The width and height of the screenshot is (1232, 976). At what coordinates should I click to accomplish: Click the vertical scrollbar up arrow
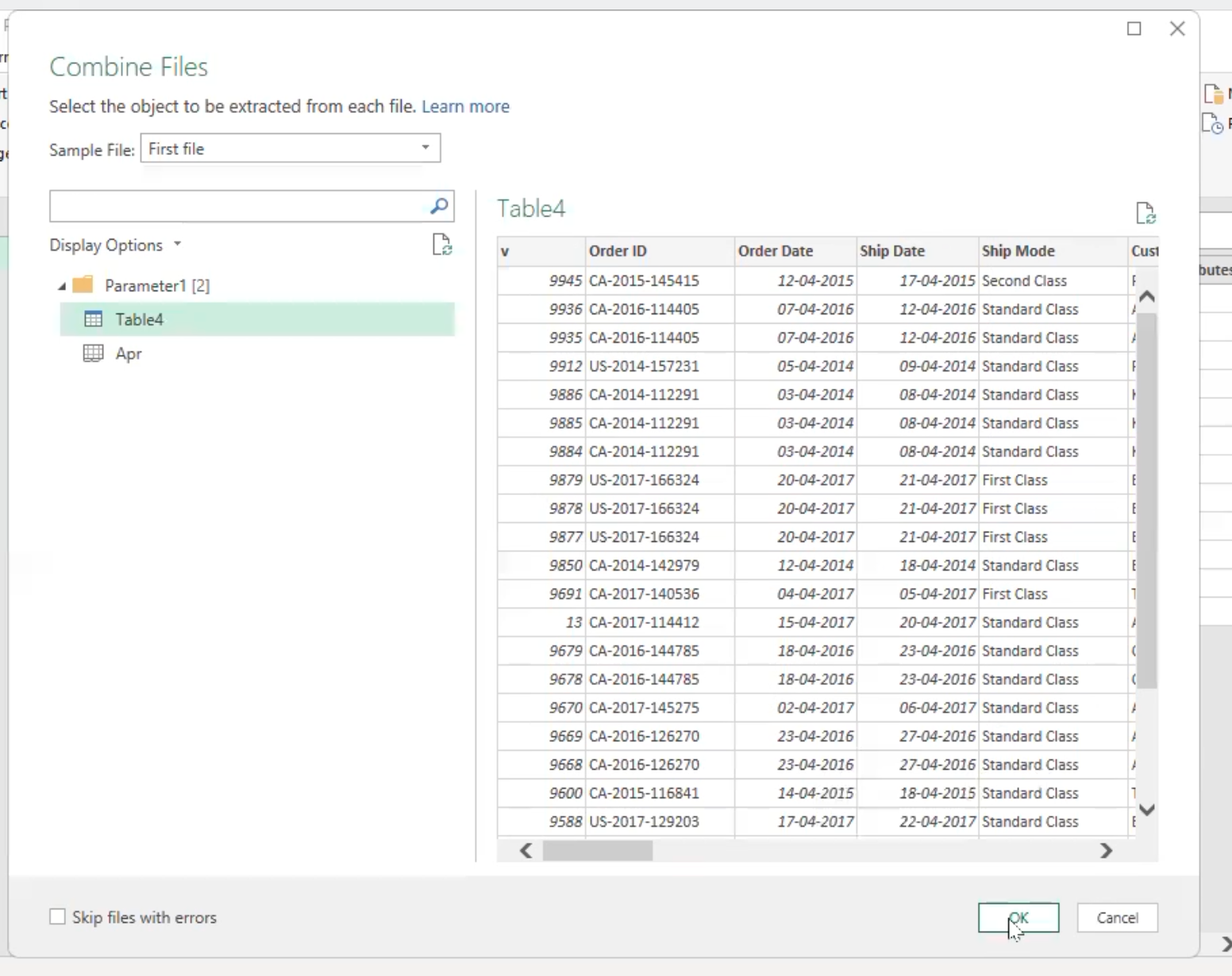[1146, 295]
